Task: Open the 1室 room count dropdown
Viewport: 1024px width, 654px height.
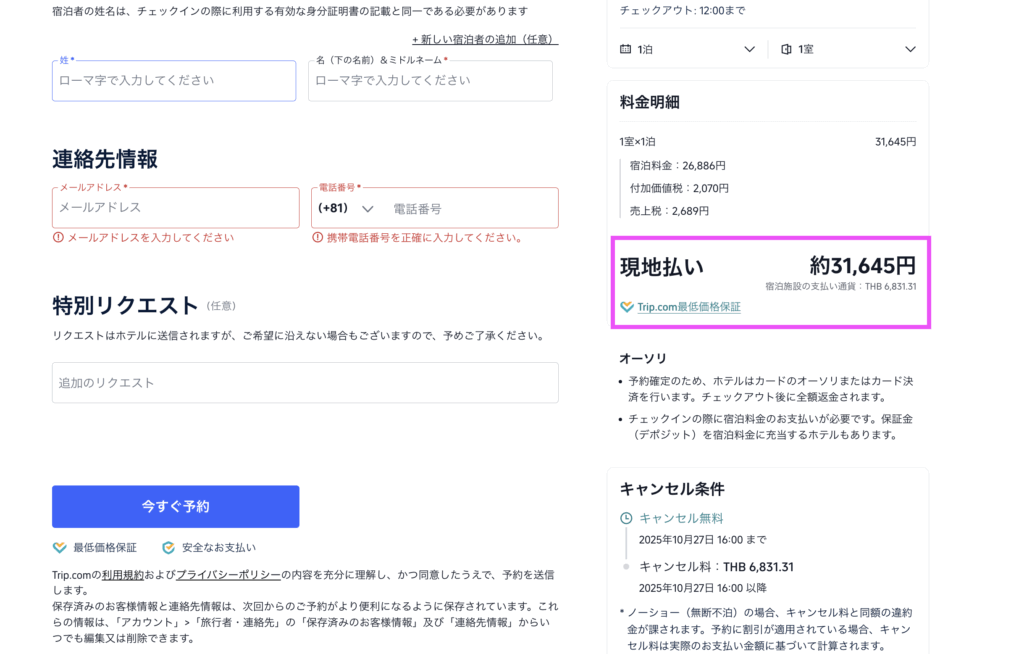Action: click(x=909, y=49)
